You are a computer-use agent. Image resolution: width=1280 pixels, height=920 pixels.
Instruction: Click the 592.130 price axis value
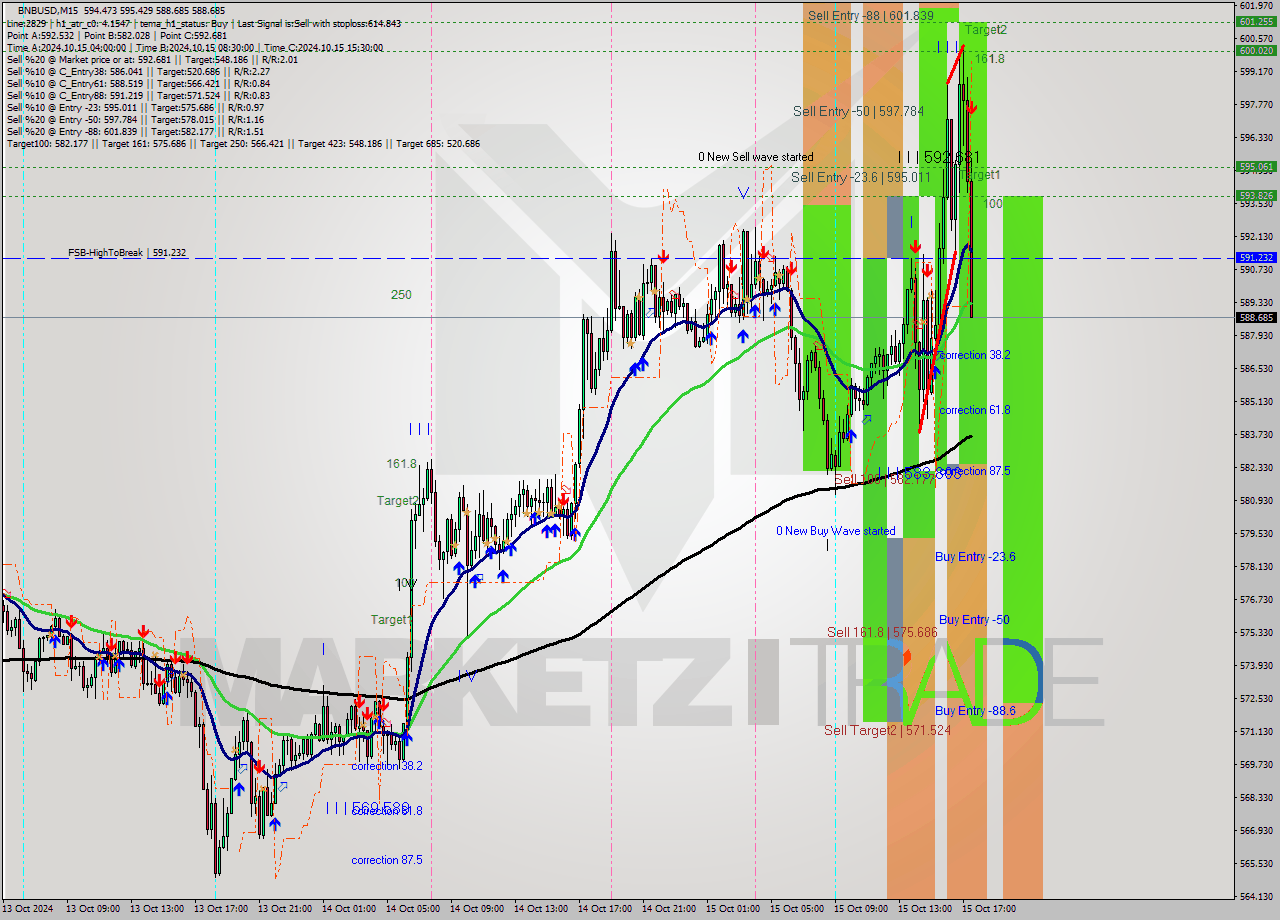pyautogui.click(x=1256, y=236)
